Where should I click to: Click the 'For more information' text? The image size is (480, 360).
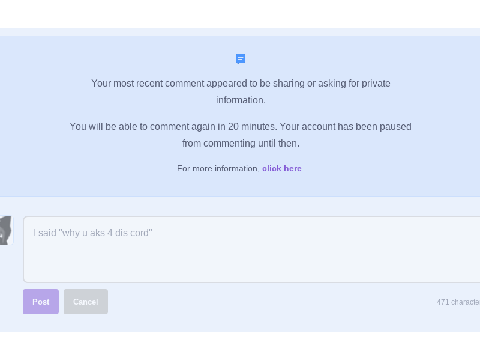click(x=217, y=168)
